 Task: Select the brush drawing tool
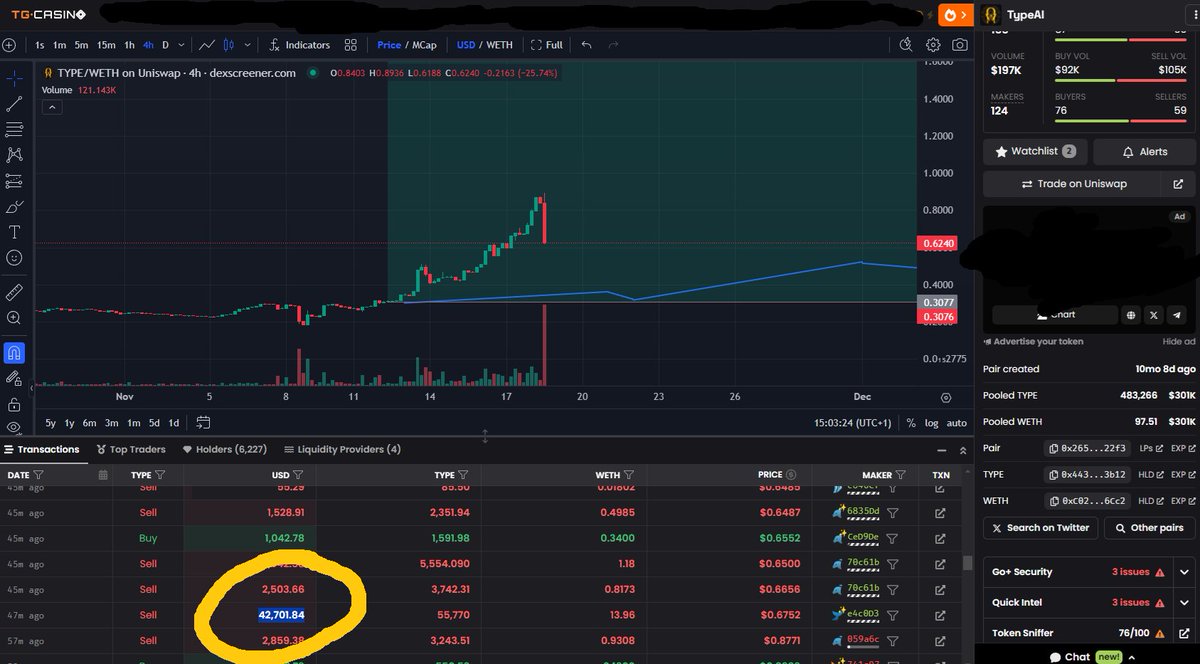click(14, 207)
